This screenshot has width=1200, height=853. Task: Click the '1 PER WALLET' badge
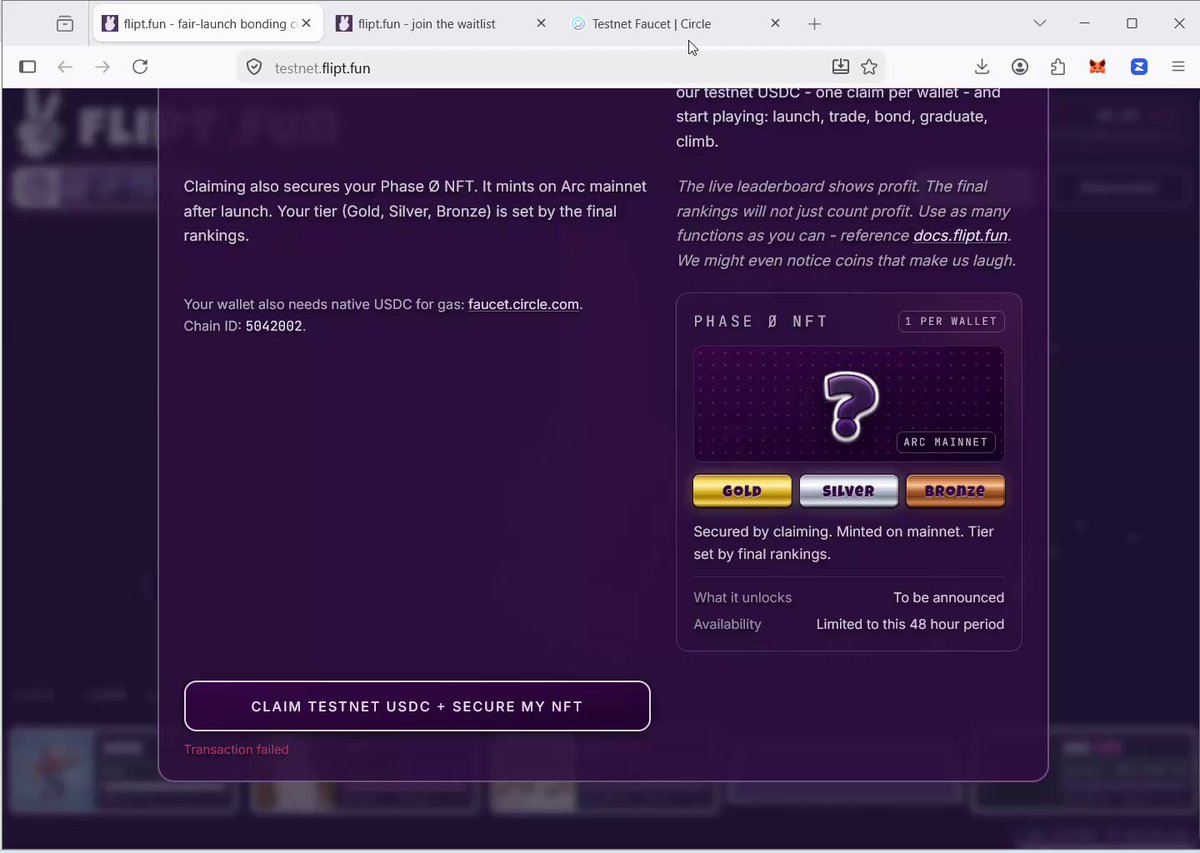click(951, 321)
